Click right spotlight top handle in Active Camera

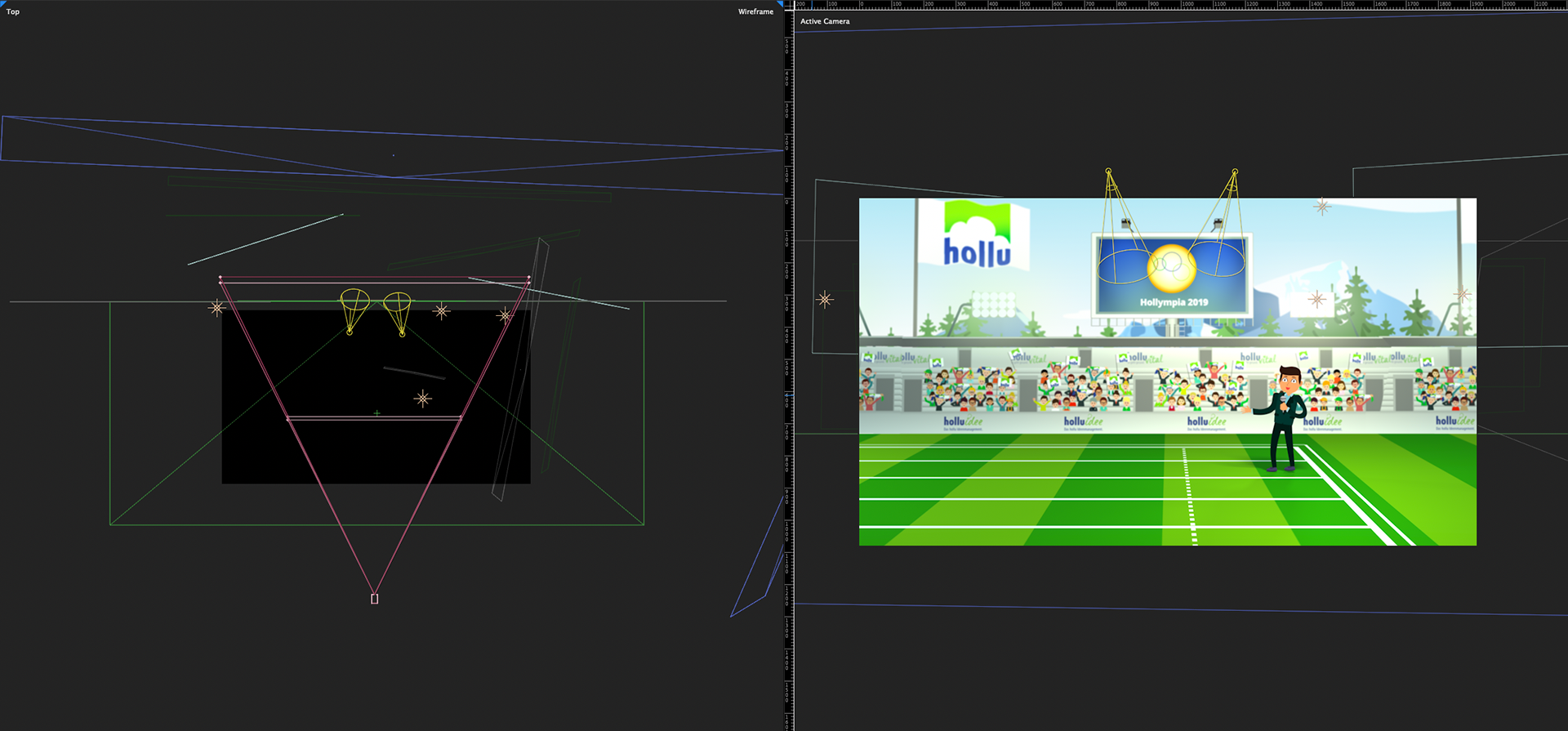(x=1235, y=172)
